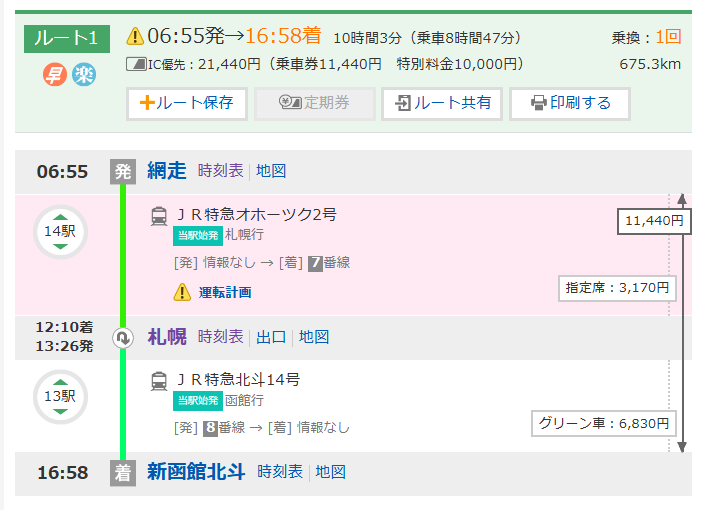
Task: Open 地図 for 新函館北斗
Action: (330, 472)
